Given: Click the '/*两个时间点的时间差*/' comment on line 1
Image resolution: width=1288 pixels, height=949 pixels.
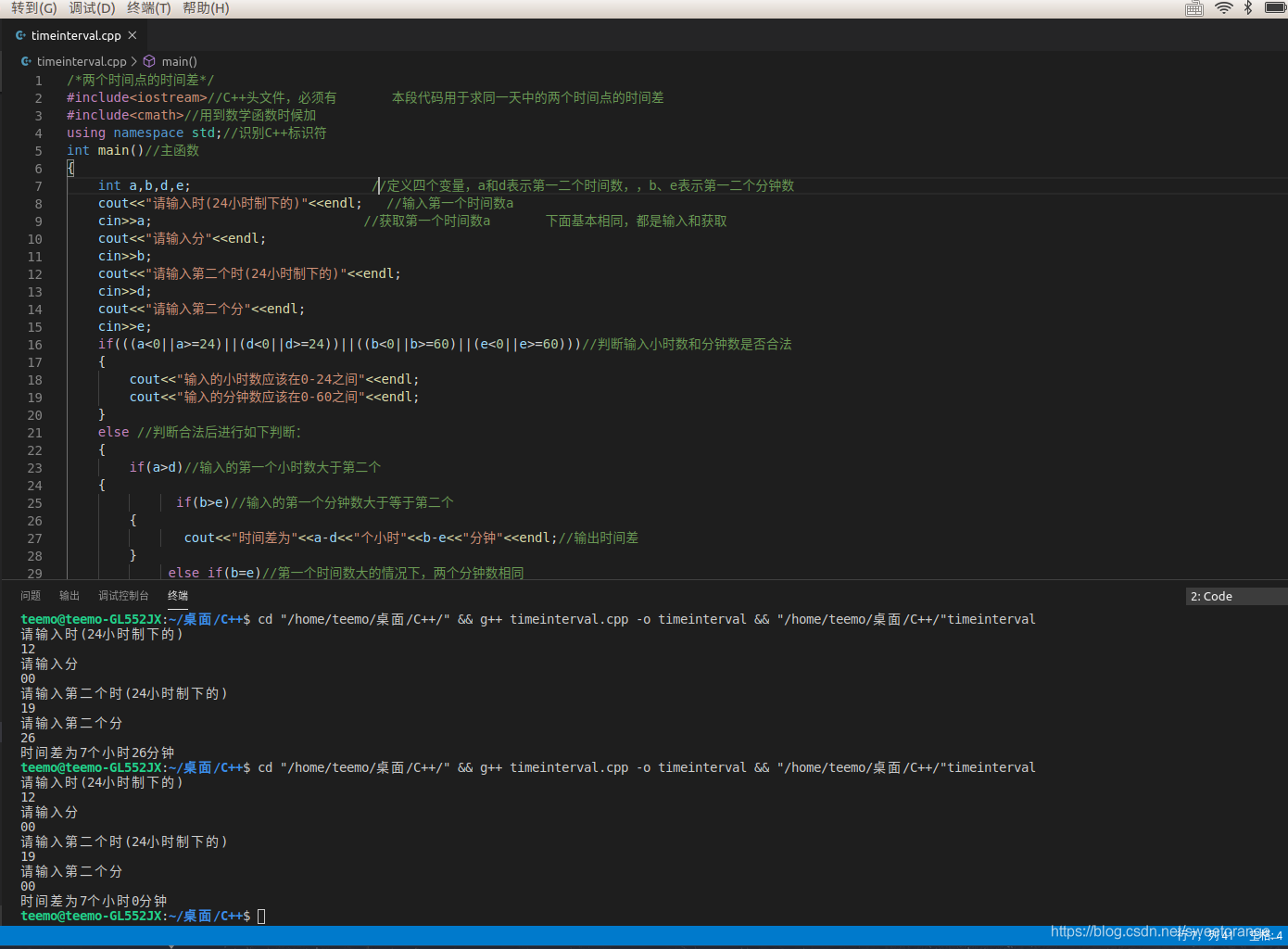Looking at the screenshot, I should pyautogui.click(x=141, y=80).
